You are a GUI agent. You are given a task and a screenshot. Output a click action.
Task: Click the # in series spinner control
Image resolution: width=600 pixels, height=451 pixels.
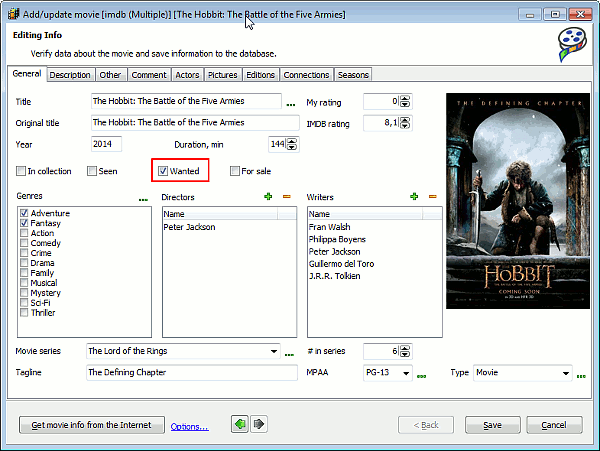[405, 351]
